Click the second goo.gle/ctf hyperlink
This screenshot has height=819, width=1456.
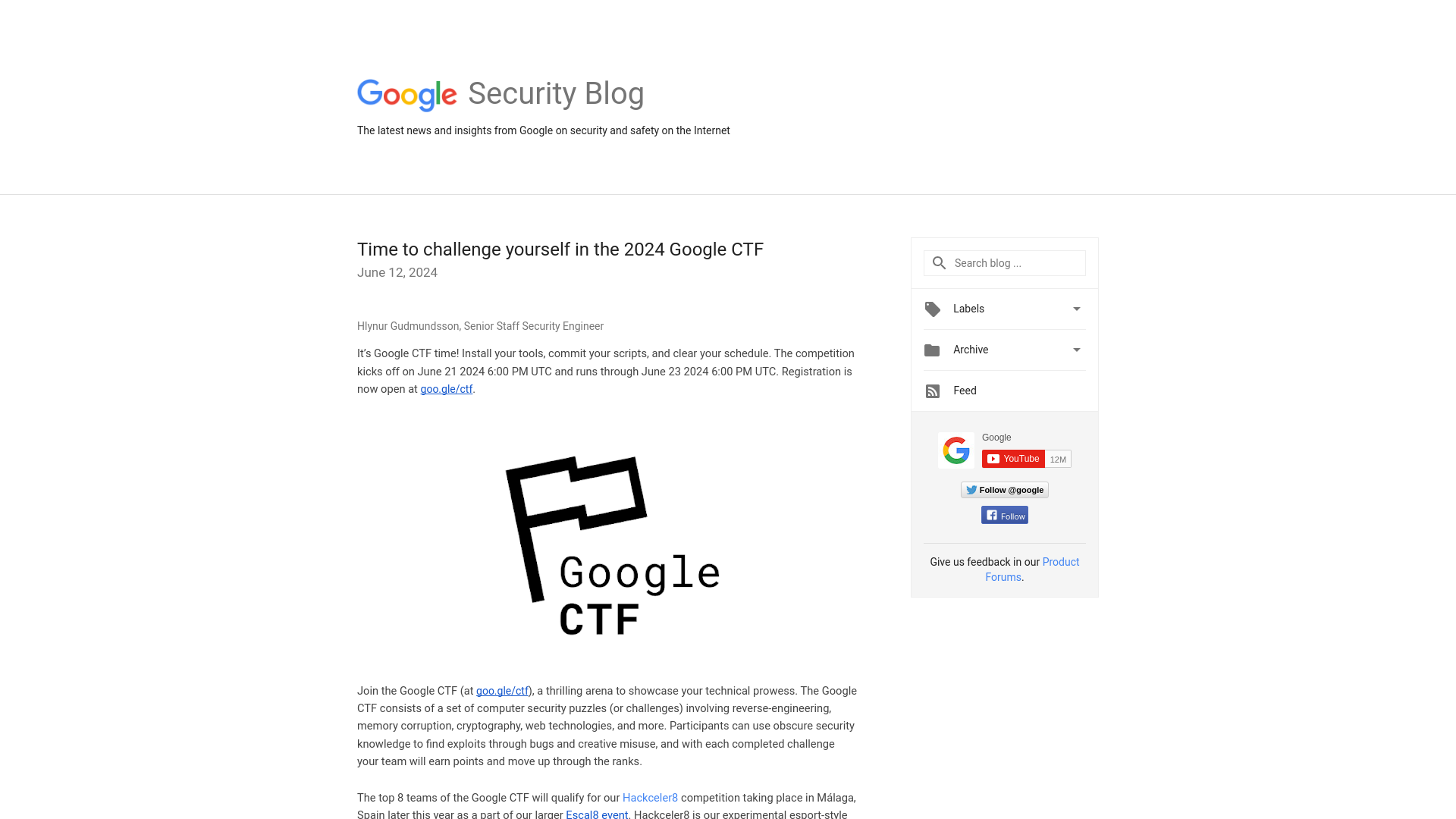point(502,690)
